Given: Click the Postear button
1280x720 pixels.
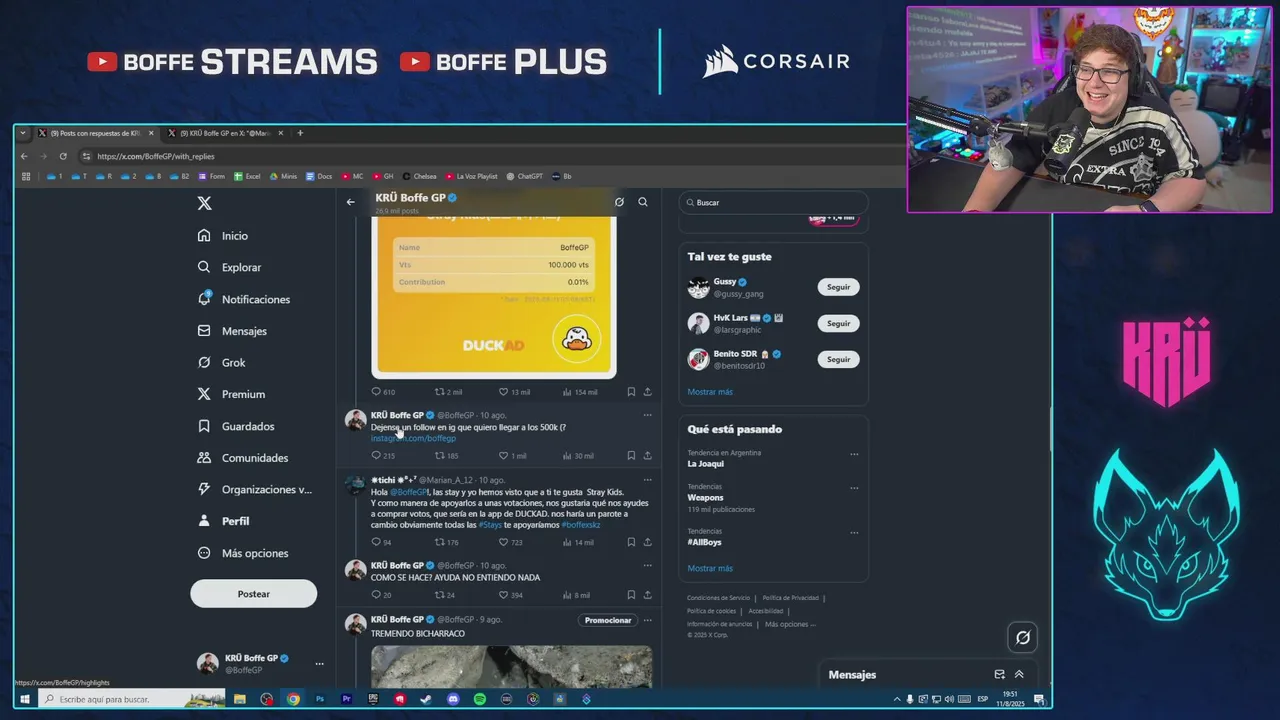Looking at the screenshot, I should pos(254,594).
